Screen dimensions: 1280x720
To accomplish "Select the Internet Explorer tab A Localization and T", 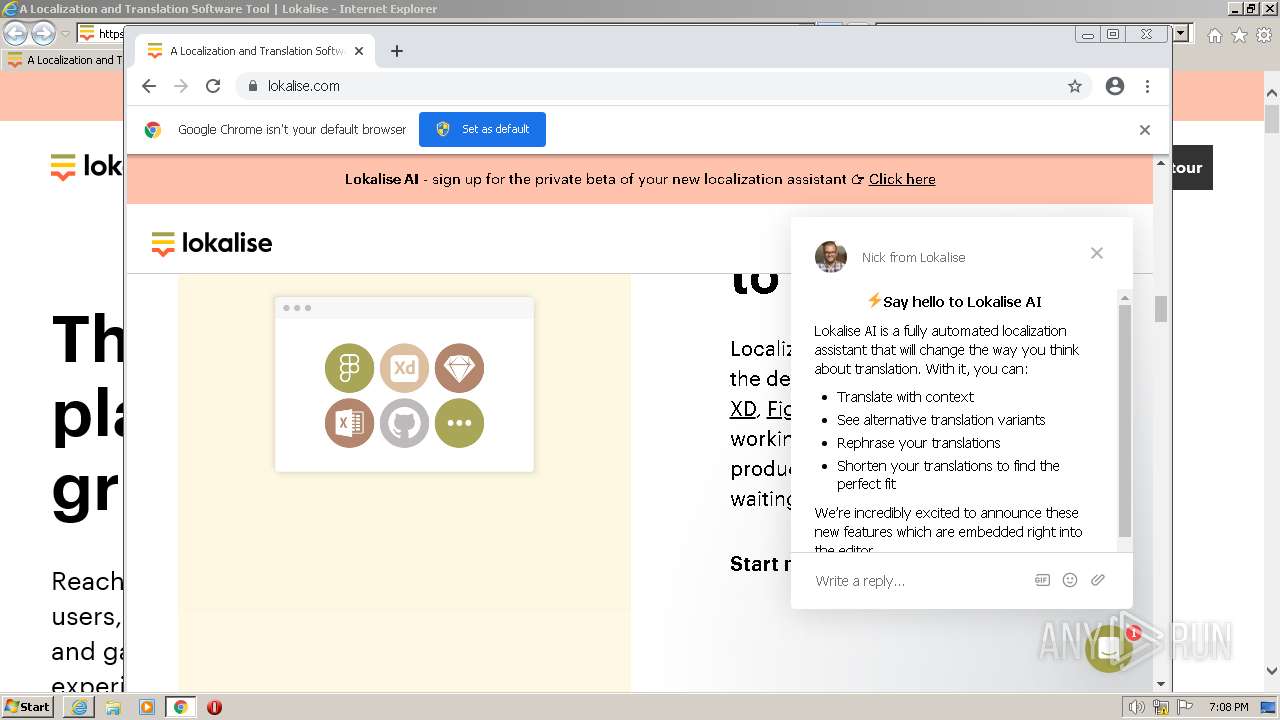I will (x=63, y=60).
